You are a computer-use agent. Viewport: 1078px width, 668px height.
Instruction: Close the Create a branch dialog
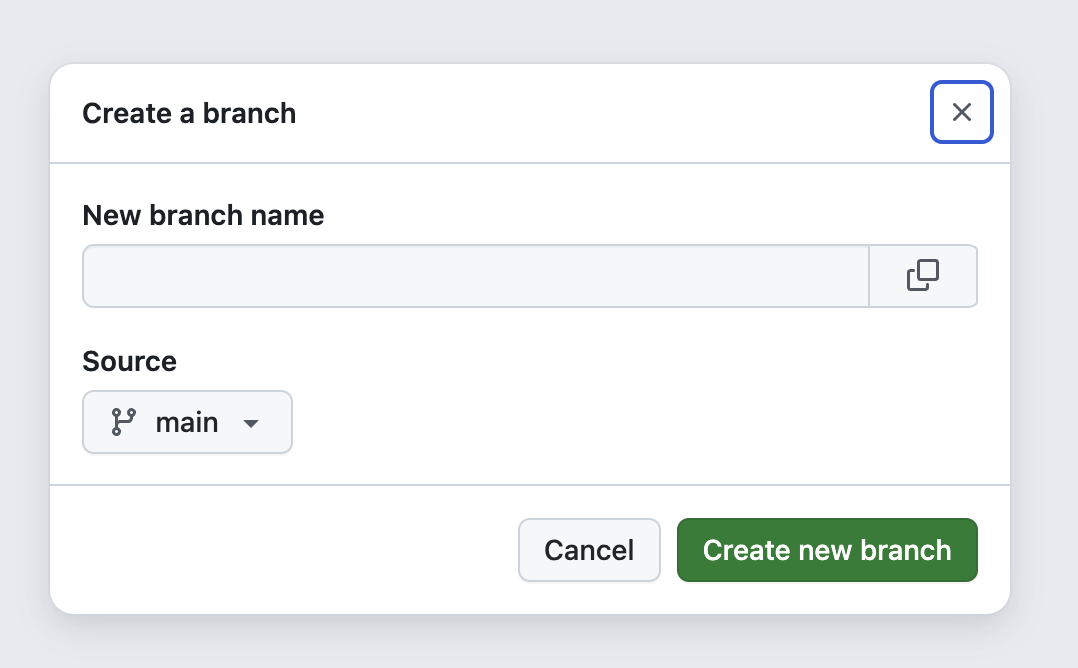click(961, 112)
